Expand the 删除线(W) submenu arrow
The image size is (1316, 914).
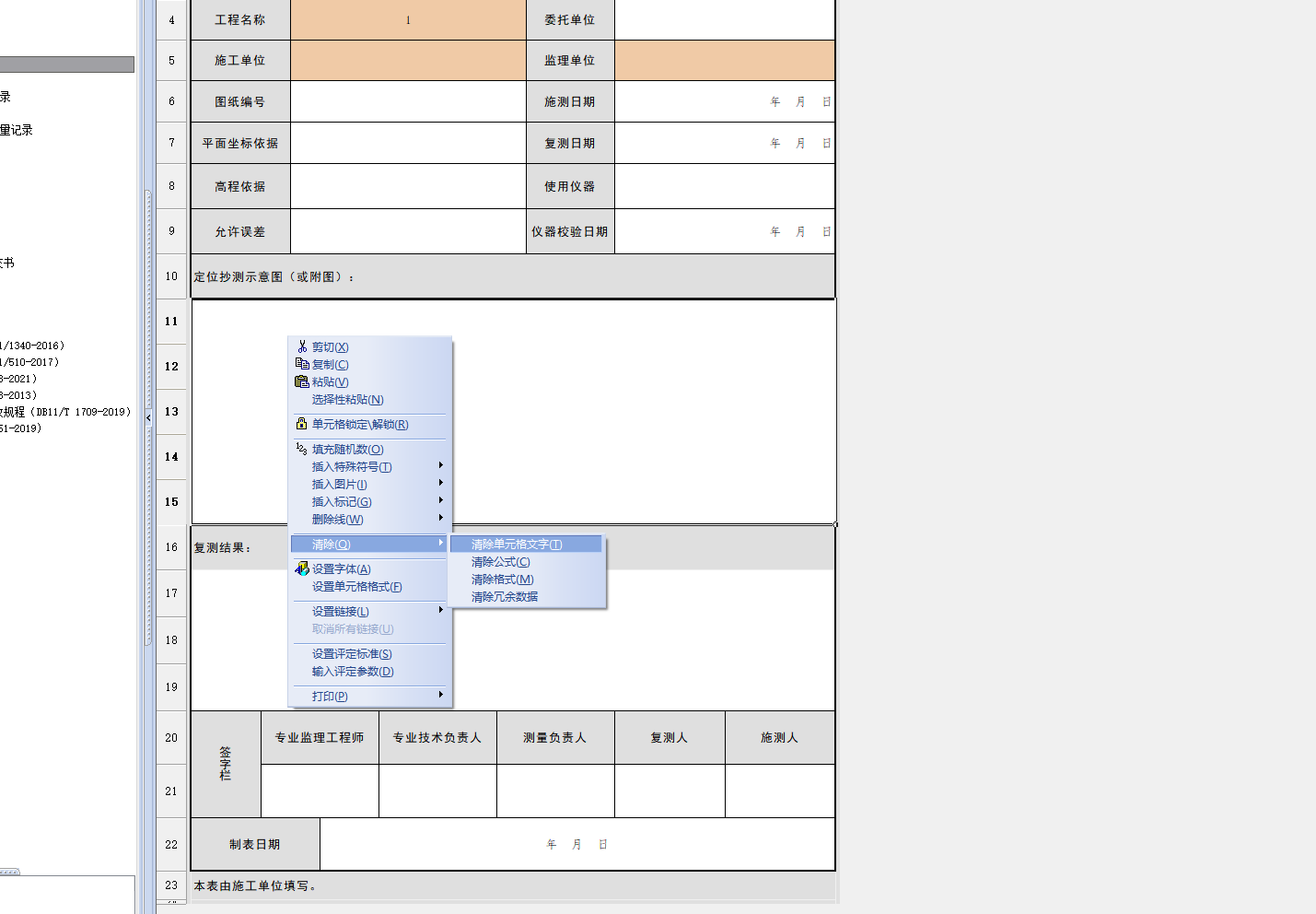(x=441, y=518)
